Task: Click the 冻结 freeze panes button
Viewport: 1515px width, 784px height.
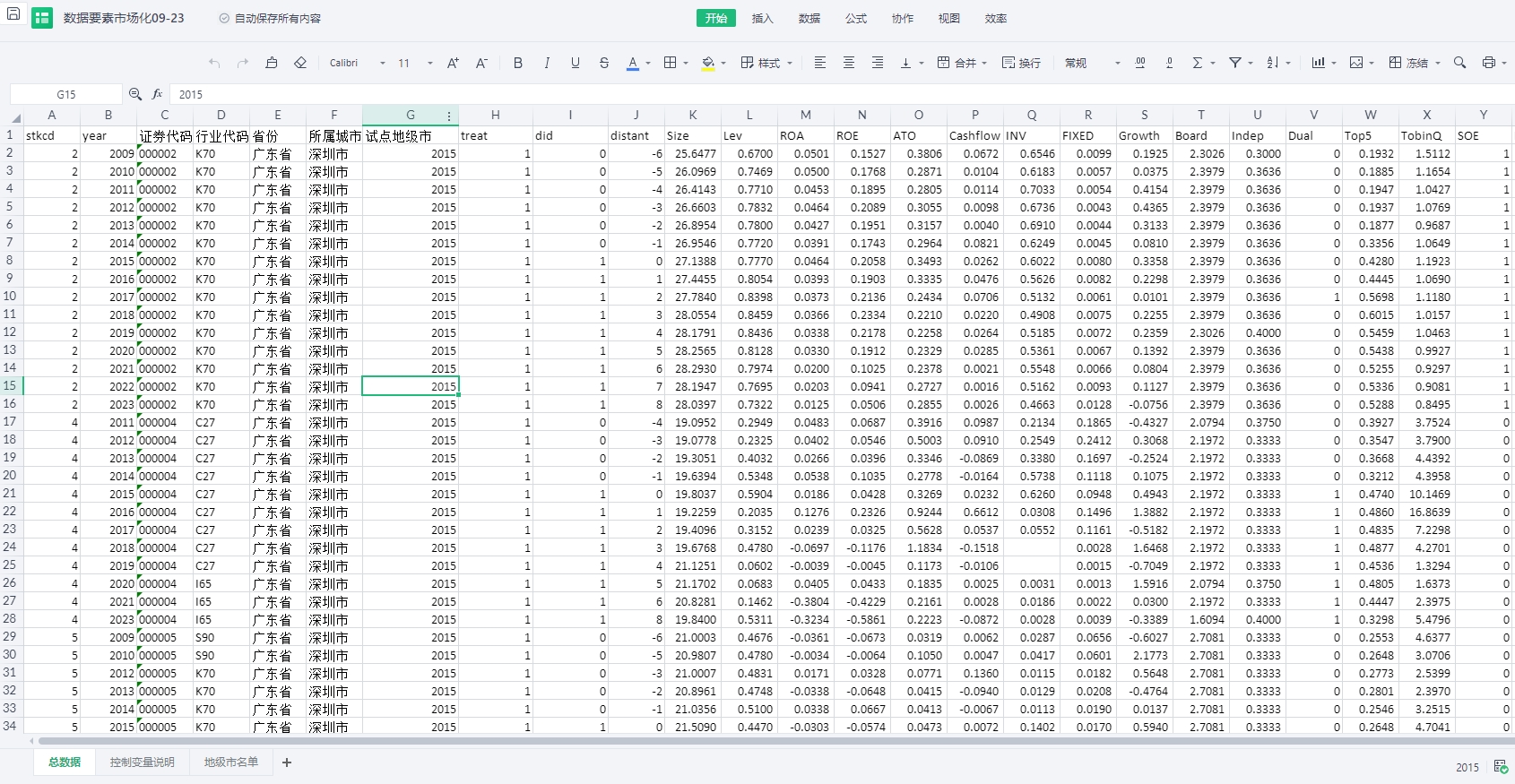Action: click(x=1414, y=63)
